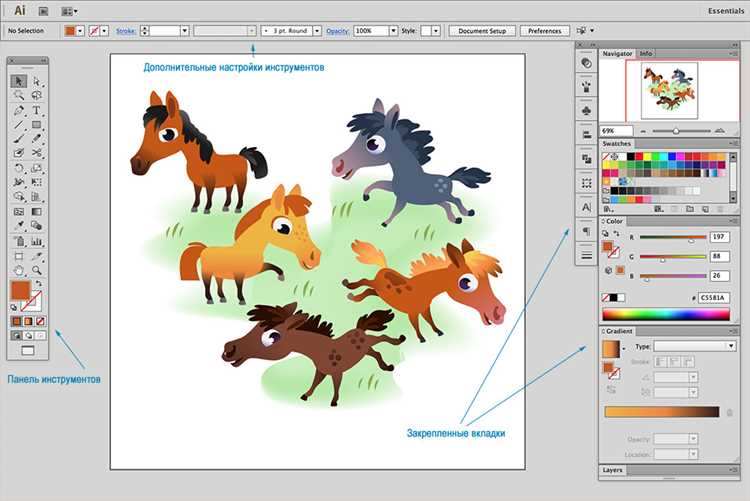Select the Selection (black arrow) tool
Viewport: 750px width, 501px height.
19,81
